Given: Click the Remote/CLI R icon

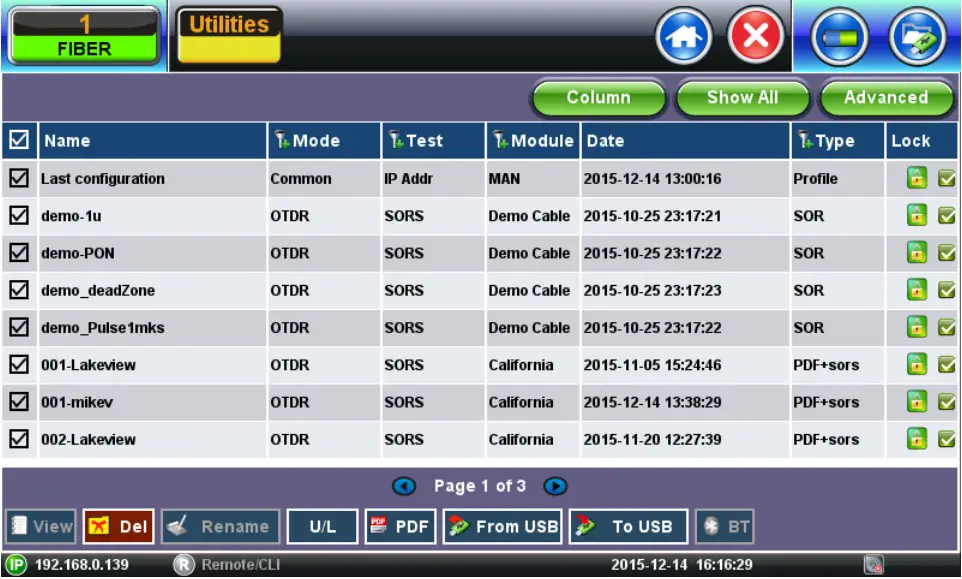Looking at the screenshot, I should (183, 565).
